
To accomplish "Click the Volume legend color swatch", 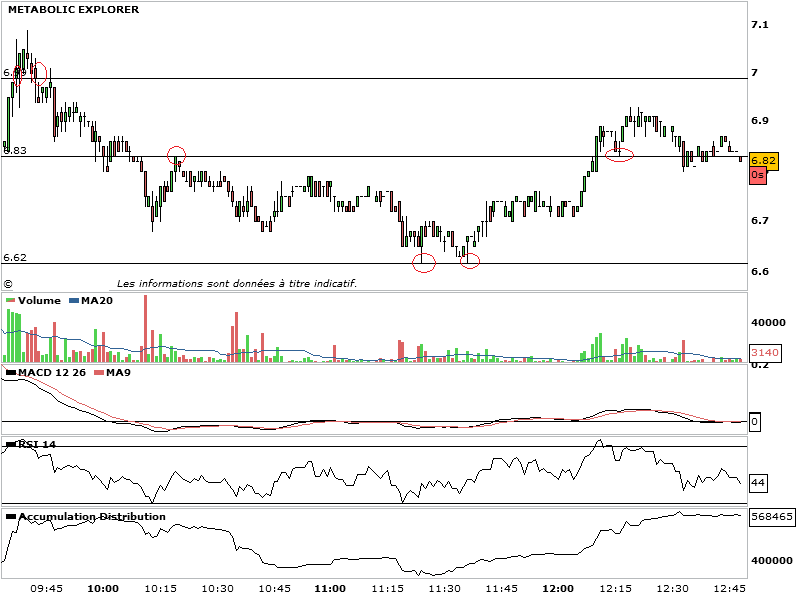I will [10, 301].
